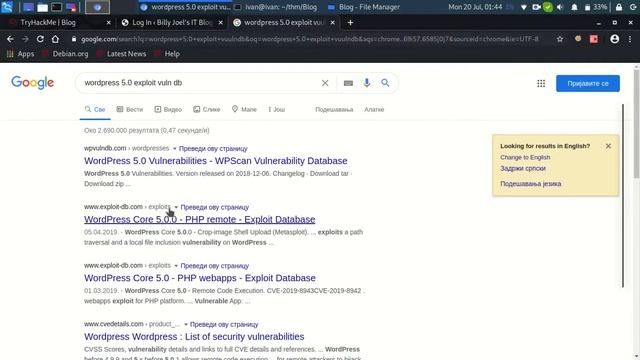Go to the browser home page

click(55, 39)
